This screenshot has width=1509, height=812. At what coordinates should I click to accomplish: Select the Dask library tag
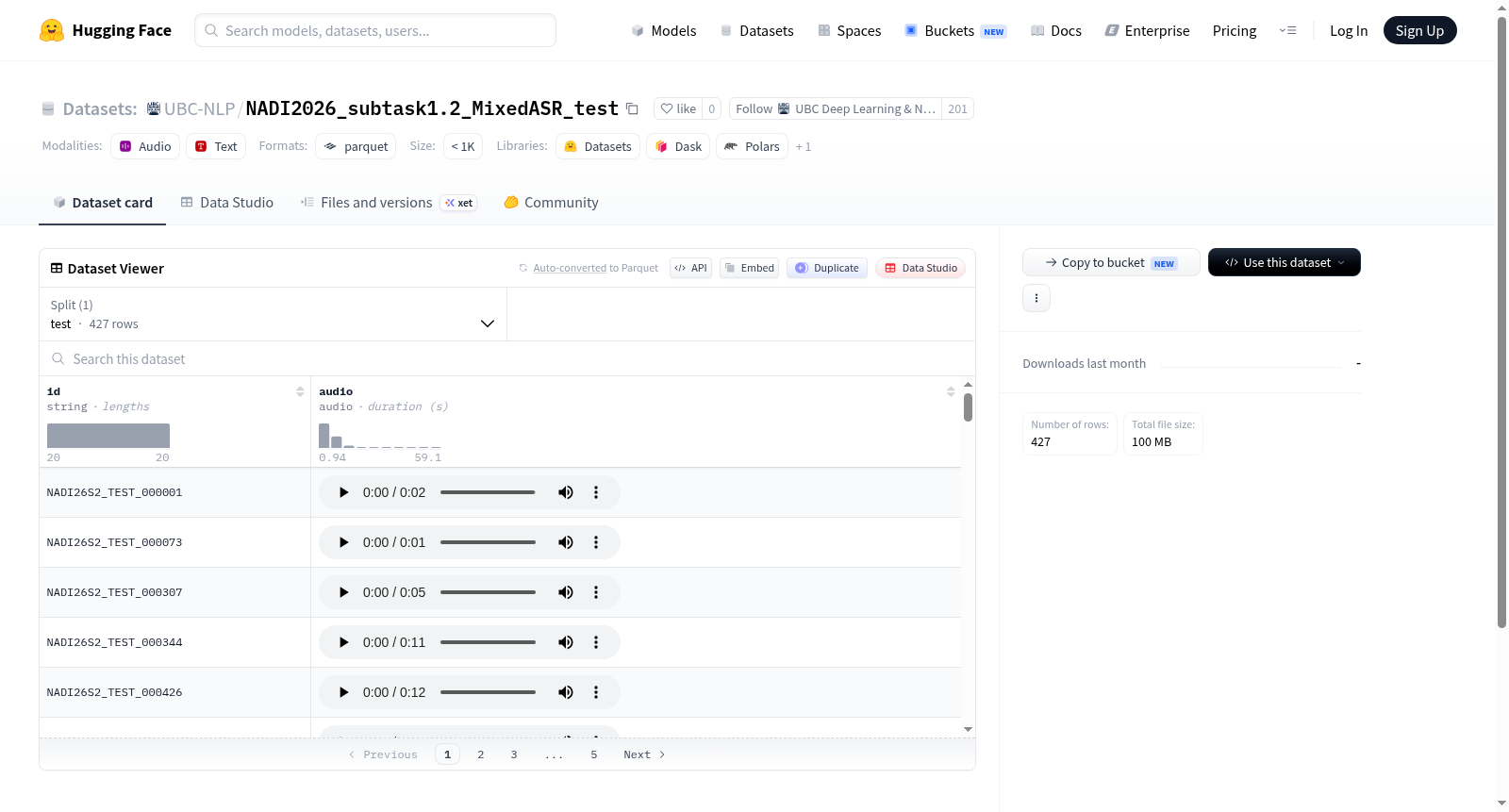click(x=678, y=146)
